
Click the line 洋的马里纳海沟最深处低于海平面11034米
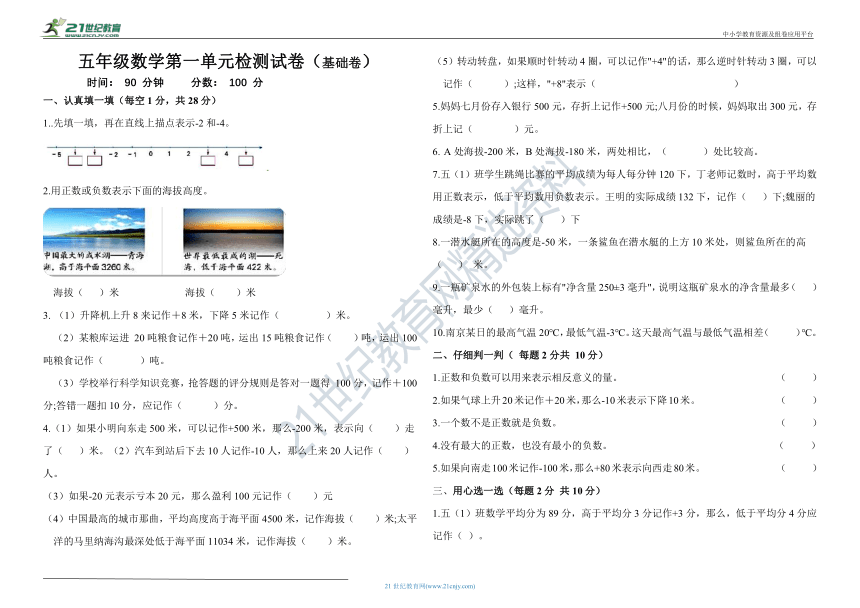pos(203,541)
